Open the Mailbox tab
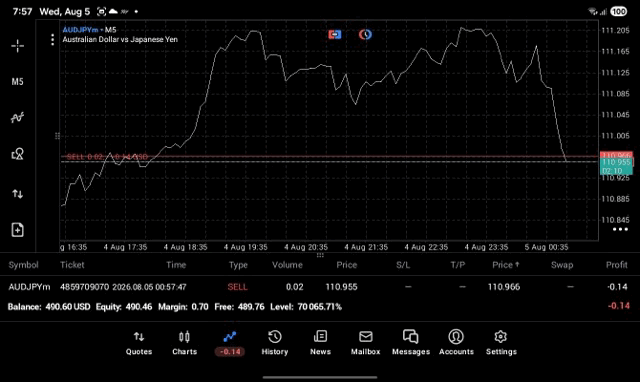 (x=366, y=343)
